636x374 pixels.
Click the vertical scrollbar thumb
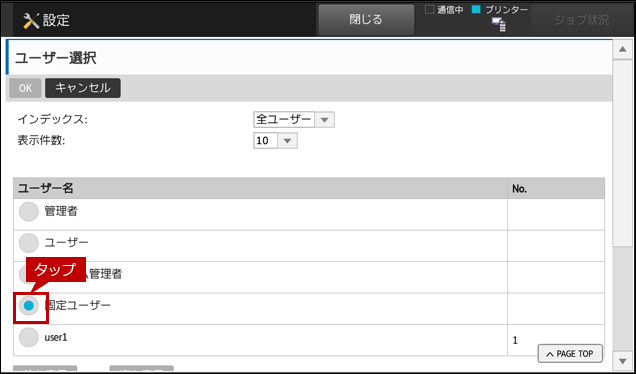[622, 153]
